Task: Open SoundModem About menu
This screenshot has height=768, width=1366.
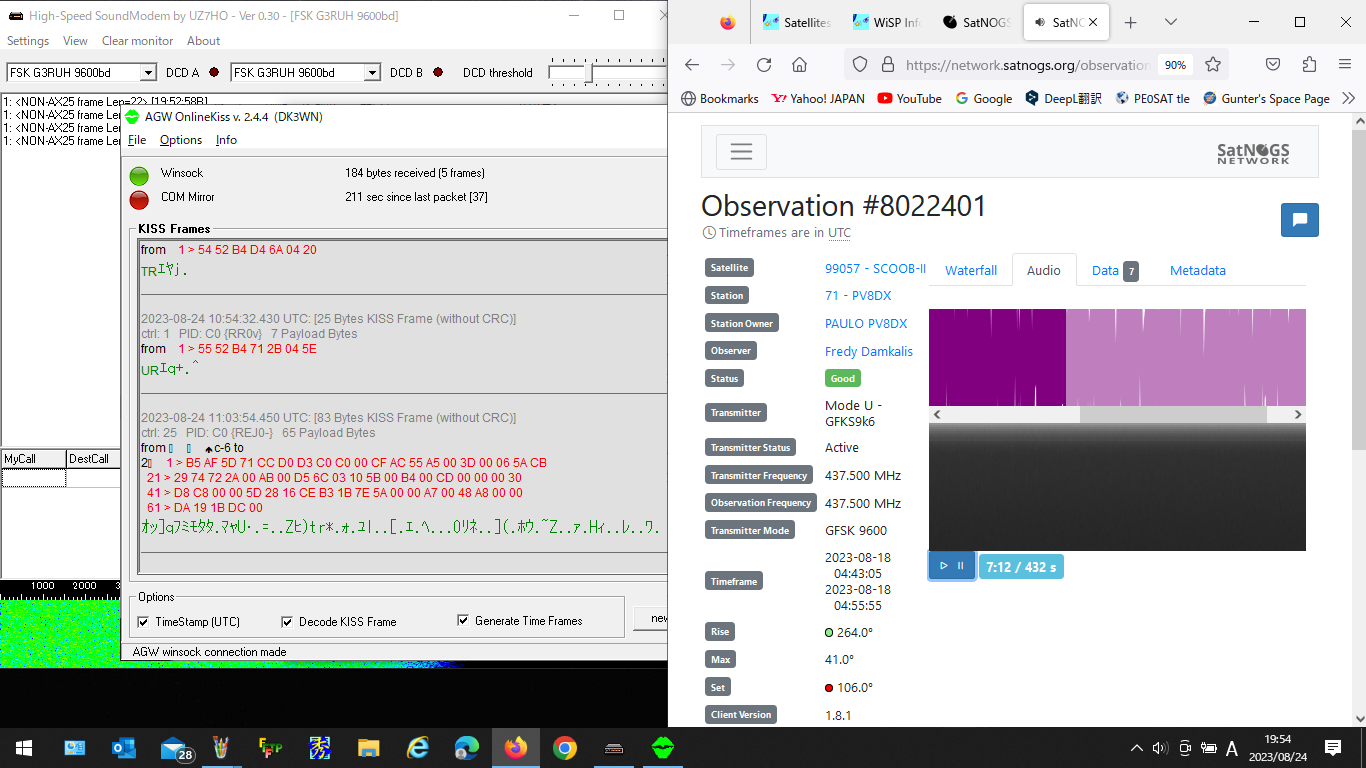Action: [x=203, y=41]
